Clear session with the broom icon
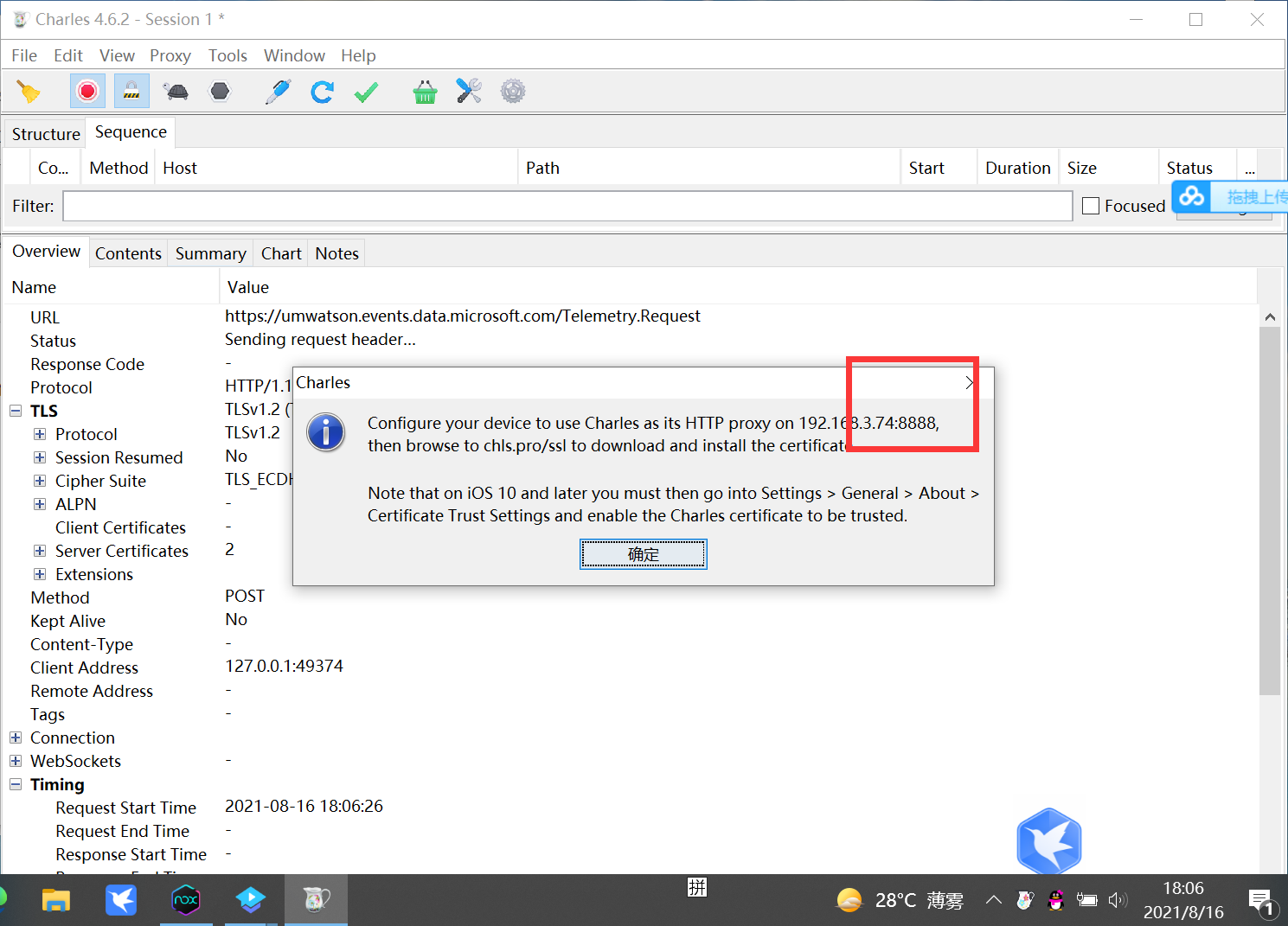 click(x=29, y=92)
